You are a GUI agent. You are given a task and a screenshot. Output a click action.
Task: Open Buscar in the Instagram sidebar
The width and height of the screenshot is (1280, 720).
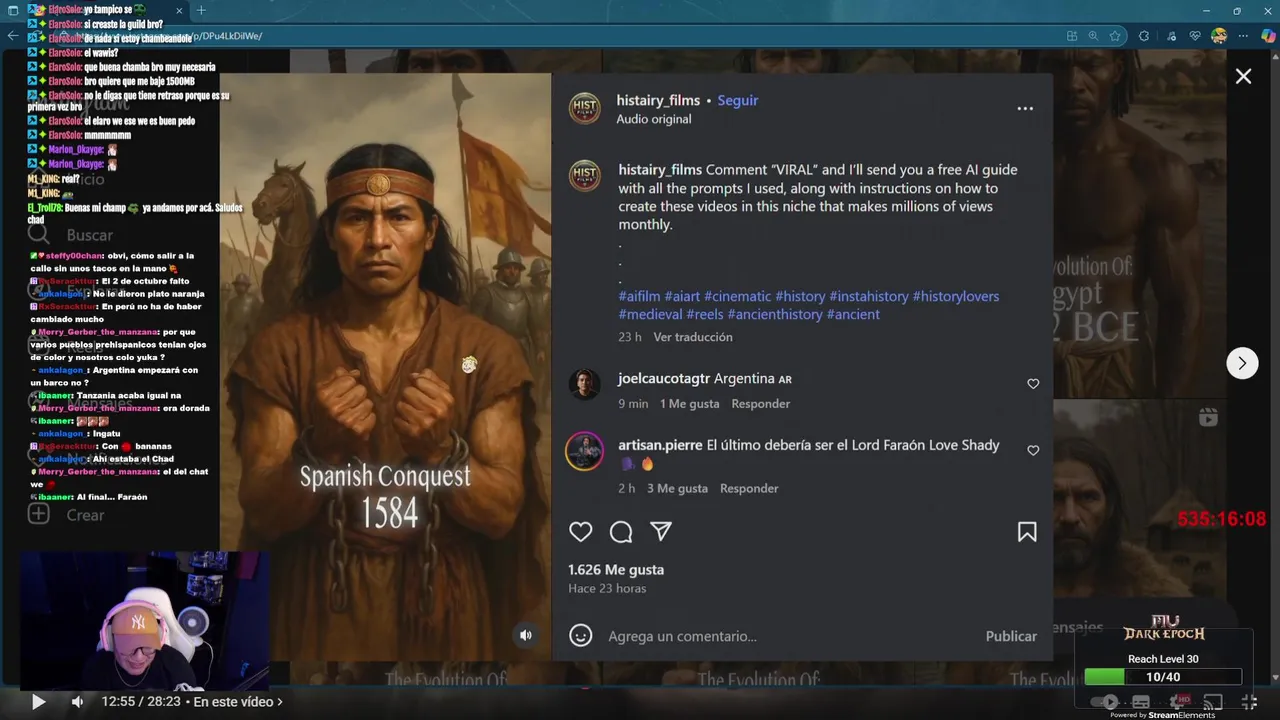point(70,235)
